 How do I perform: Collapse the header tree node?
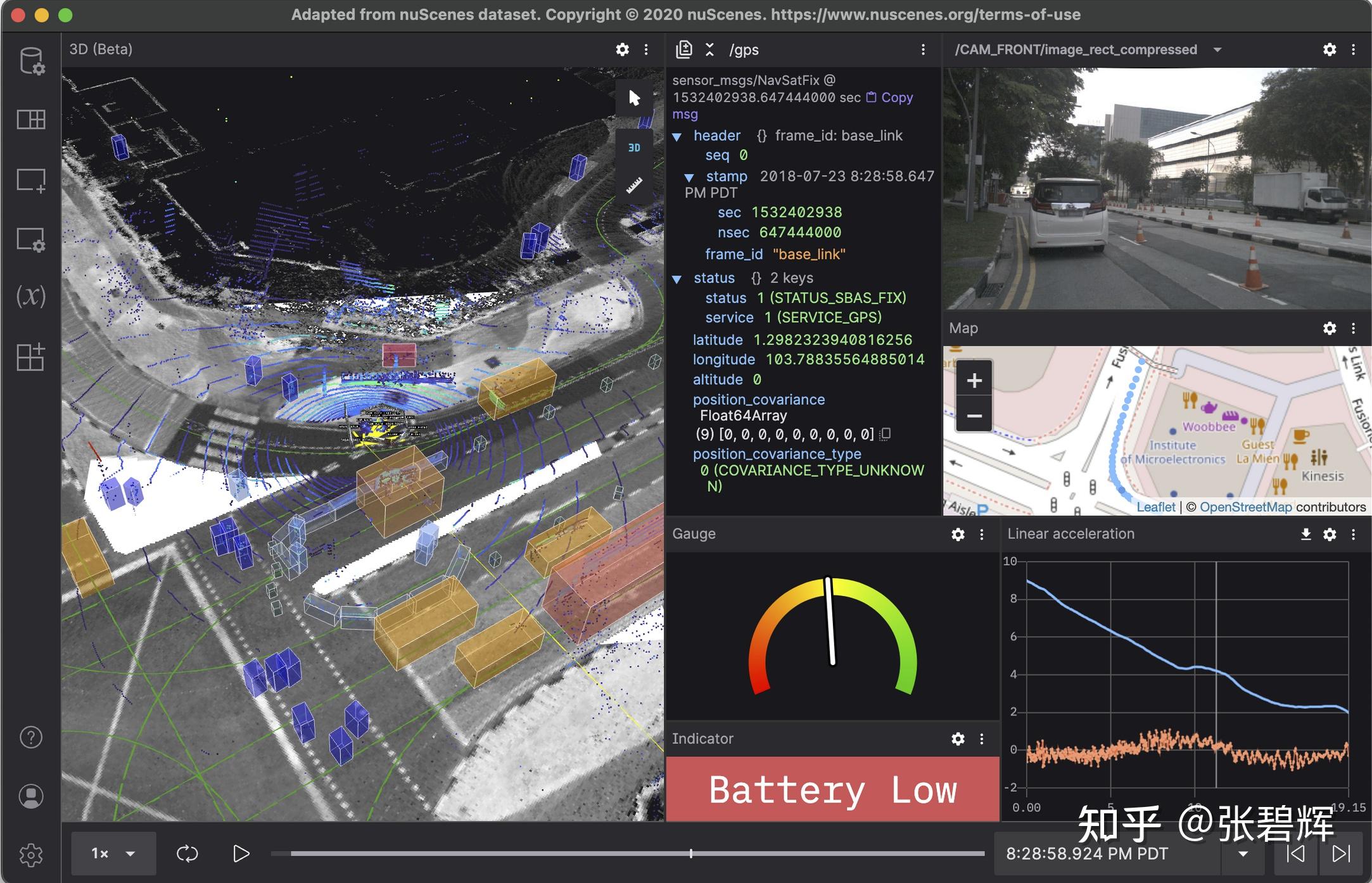676,136
